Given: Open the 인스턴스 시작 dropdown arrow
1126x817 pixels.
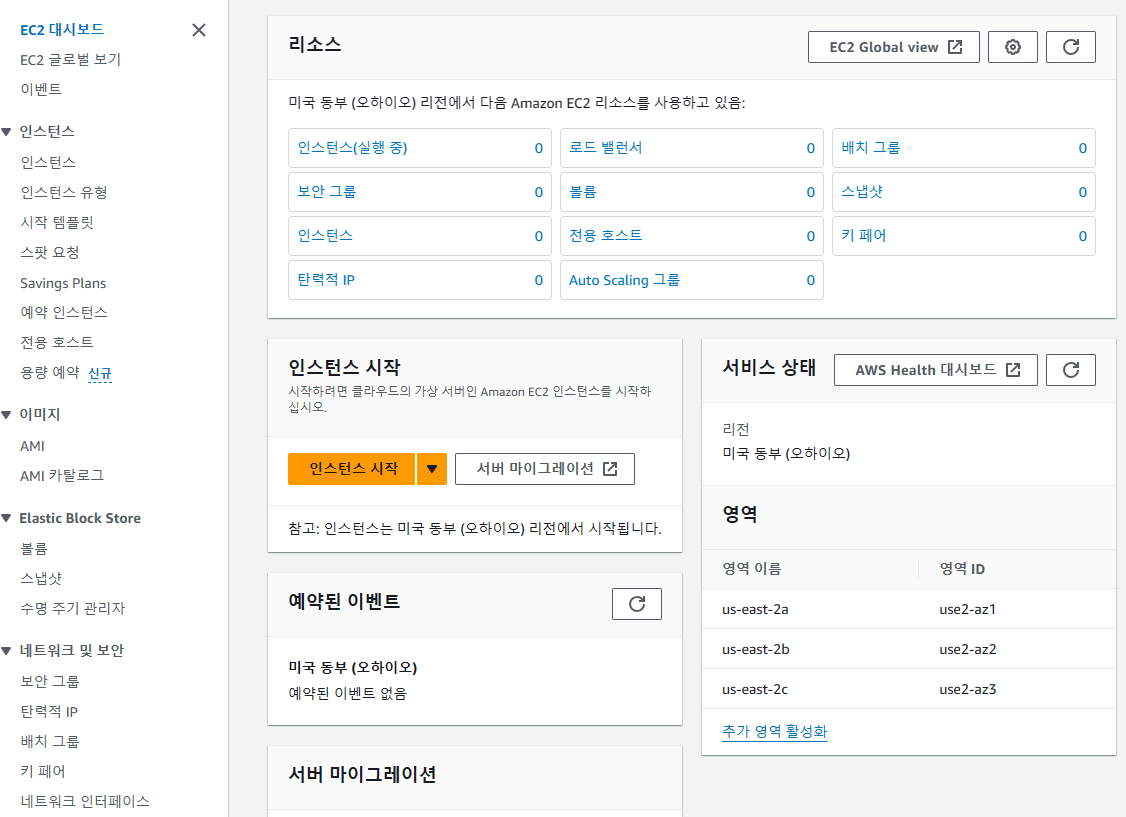Looking at the screenshot, I should point(432,469).
